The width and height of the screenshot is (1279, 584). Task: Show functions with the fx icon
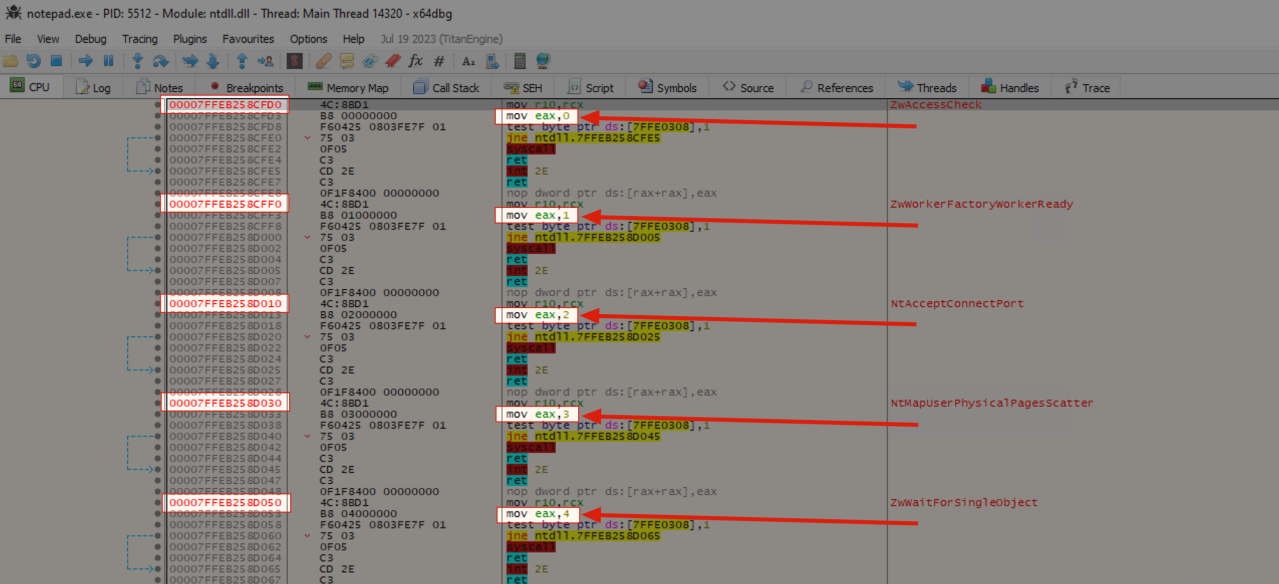coord(416,61)
